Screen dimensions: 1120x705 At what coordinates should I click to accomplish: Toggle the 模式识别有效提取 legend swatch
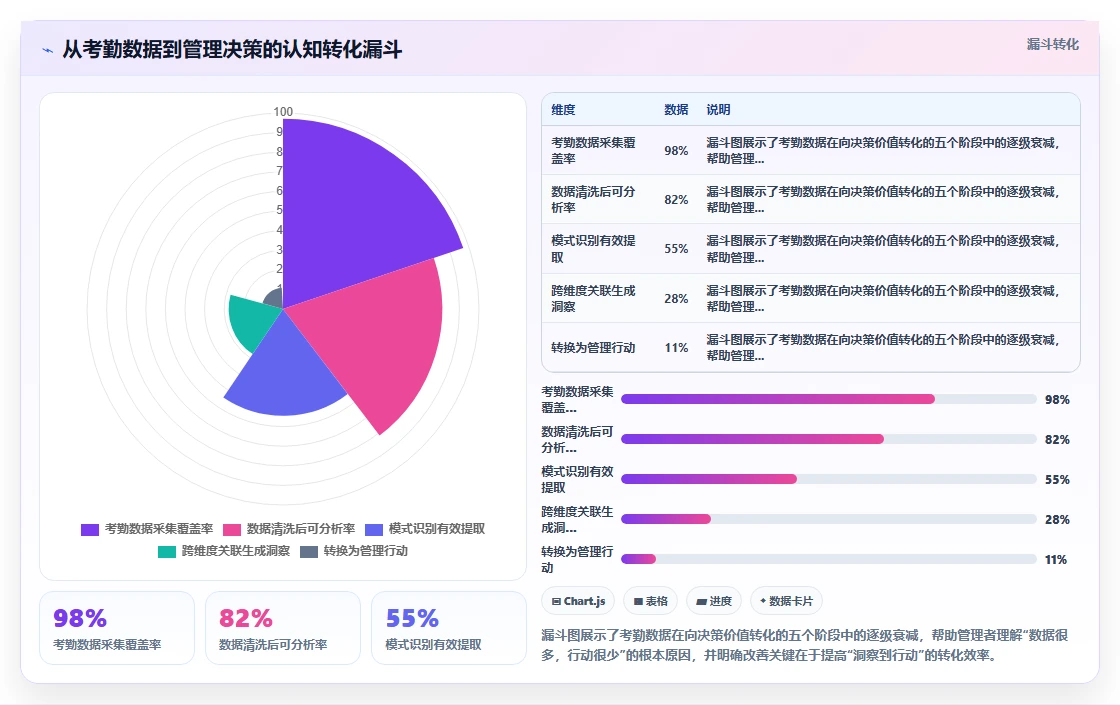(x=374, y=529)
